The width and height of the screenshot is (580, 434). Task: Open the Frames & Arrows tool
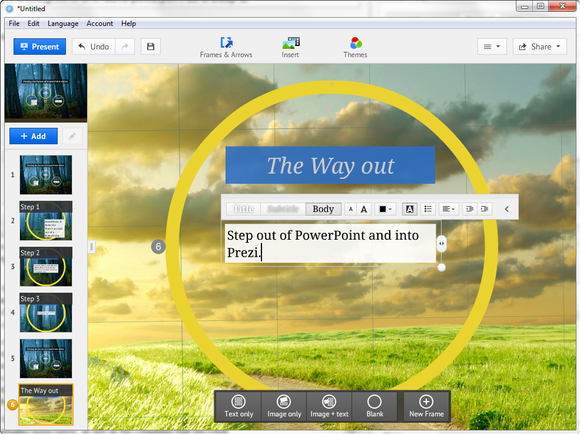click(226, 47)
